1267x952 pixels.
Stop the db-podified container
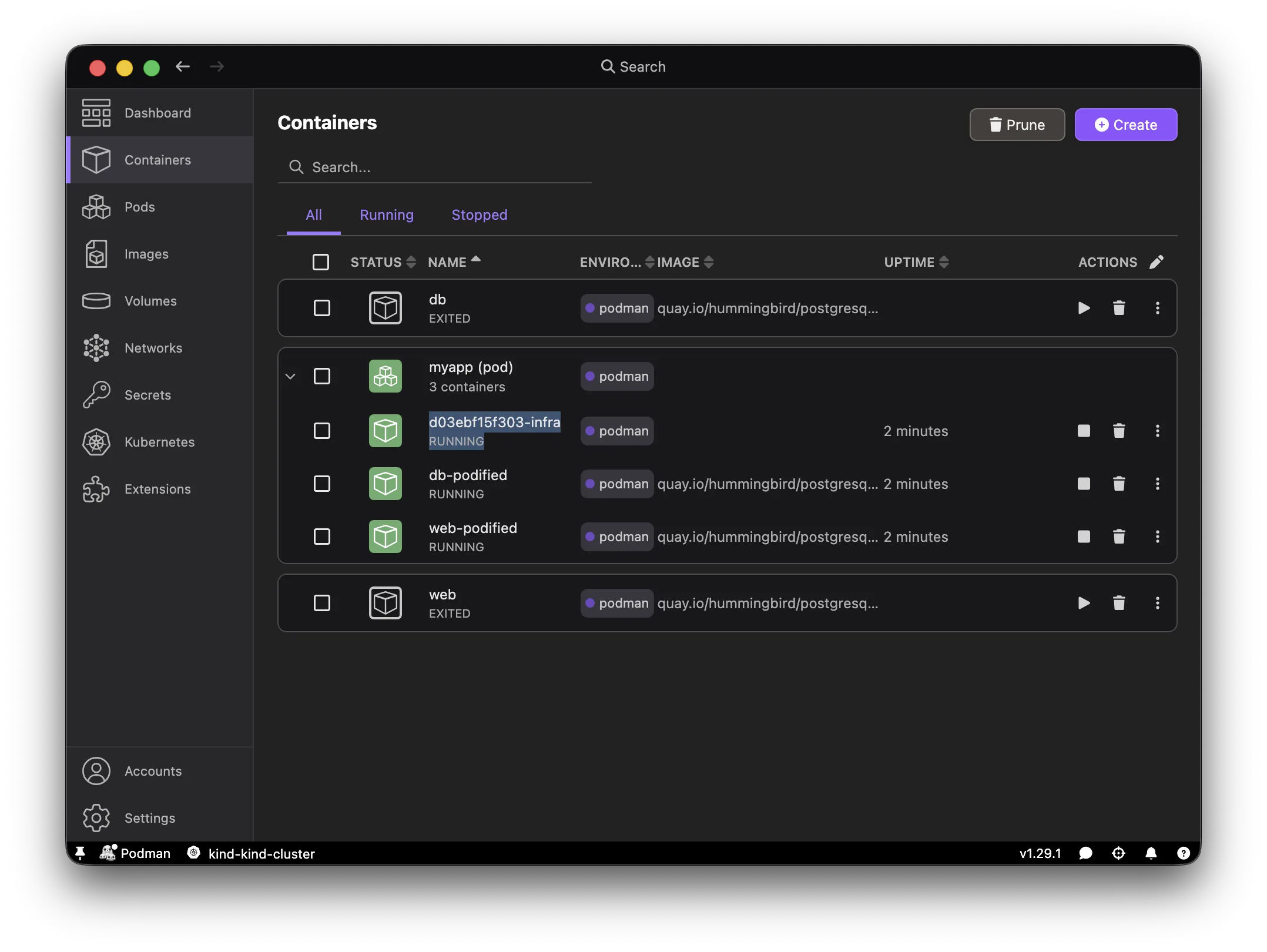coord(1084,484)
